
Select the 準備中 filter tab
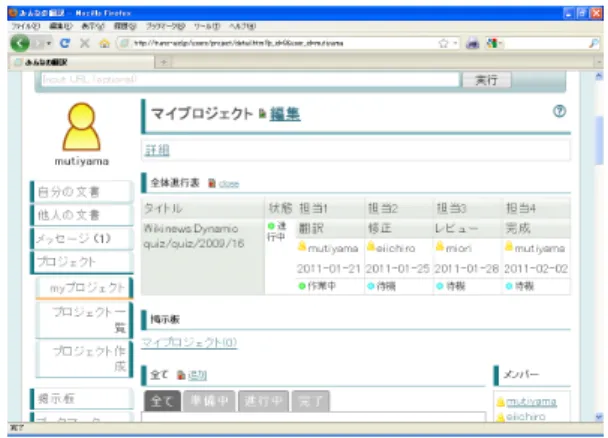[209, 401]
